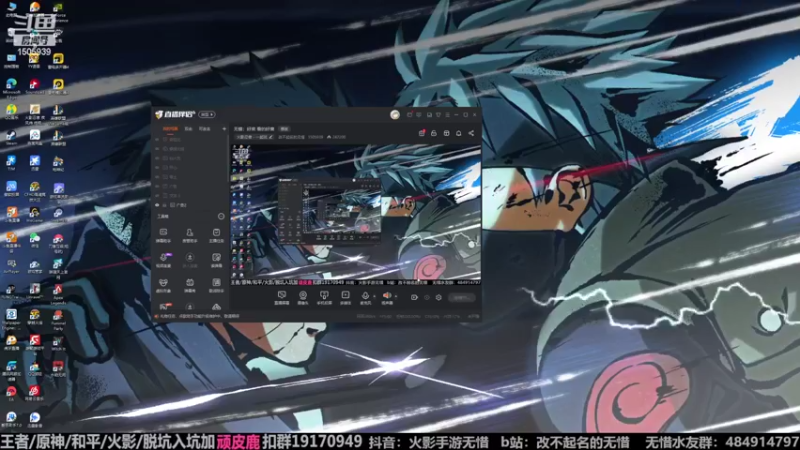
Task: Click the notice text in the app status bar
Action: click(x=200, y=316)
